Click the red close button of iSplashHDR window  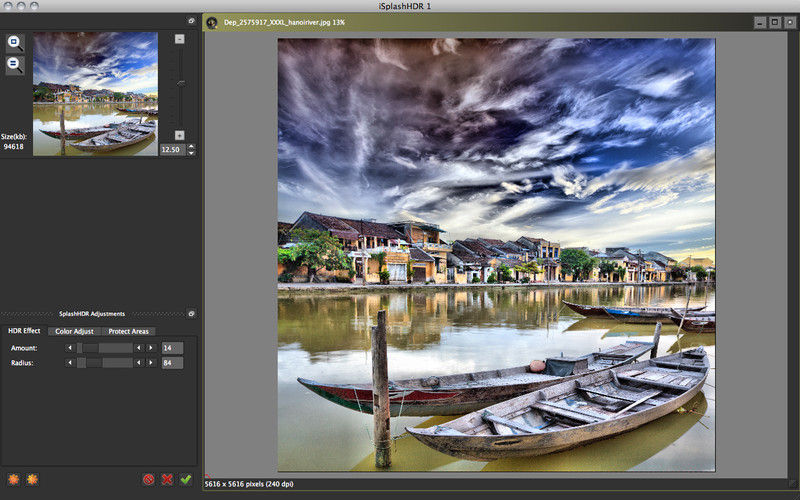point(8,6)
